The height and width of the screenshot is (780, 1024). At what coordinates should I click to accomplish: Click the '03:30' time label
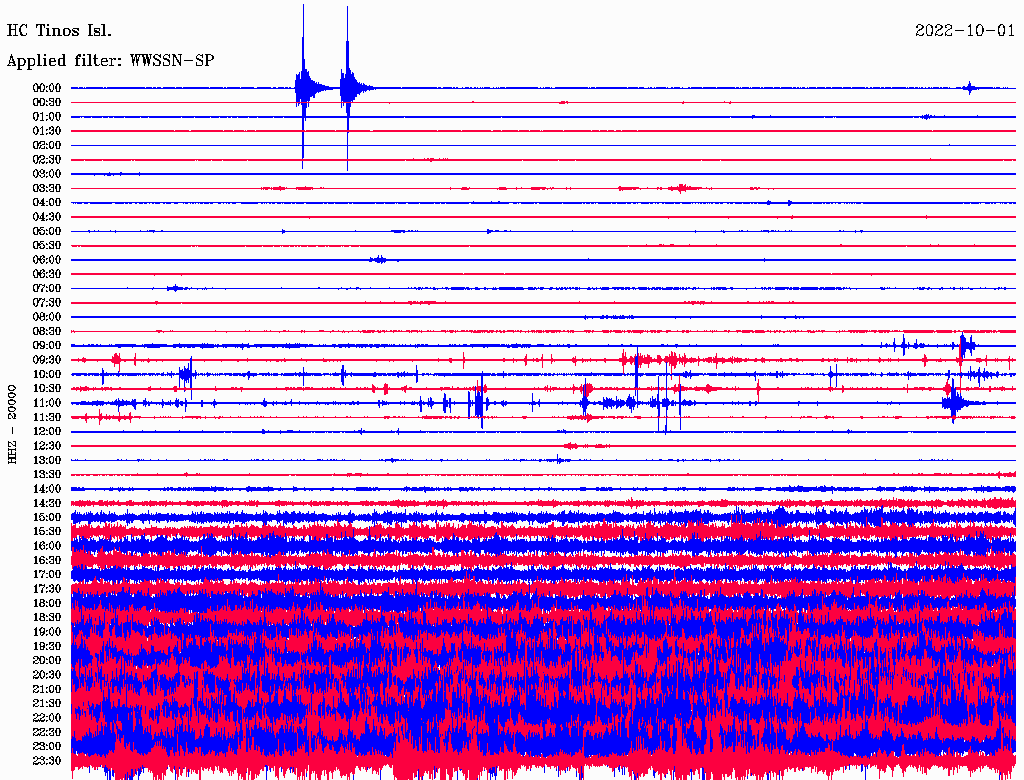(x=47, y=189)
